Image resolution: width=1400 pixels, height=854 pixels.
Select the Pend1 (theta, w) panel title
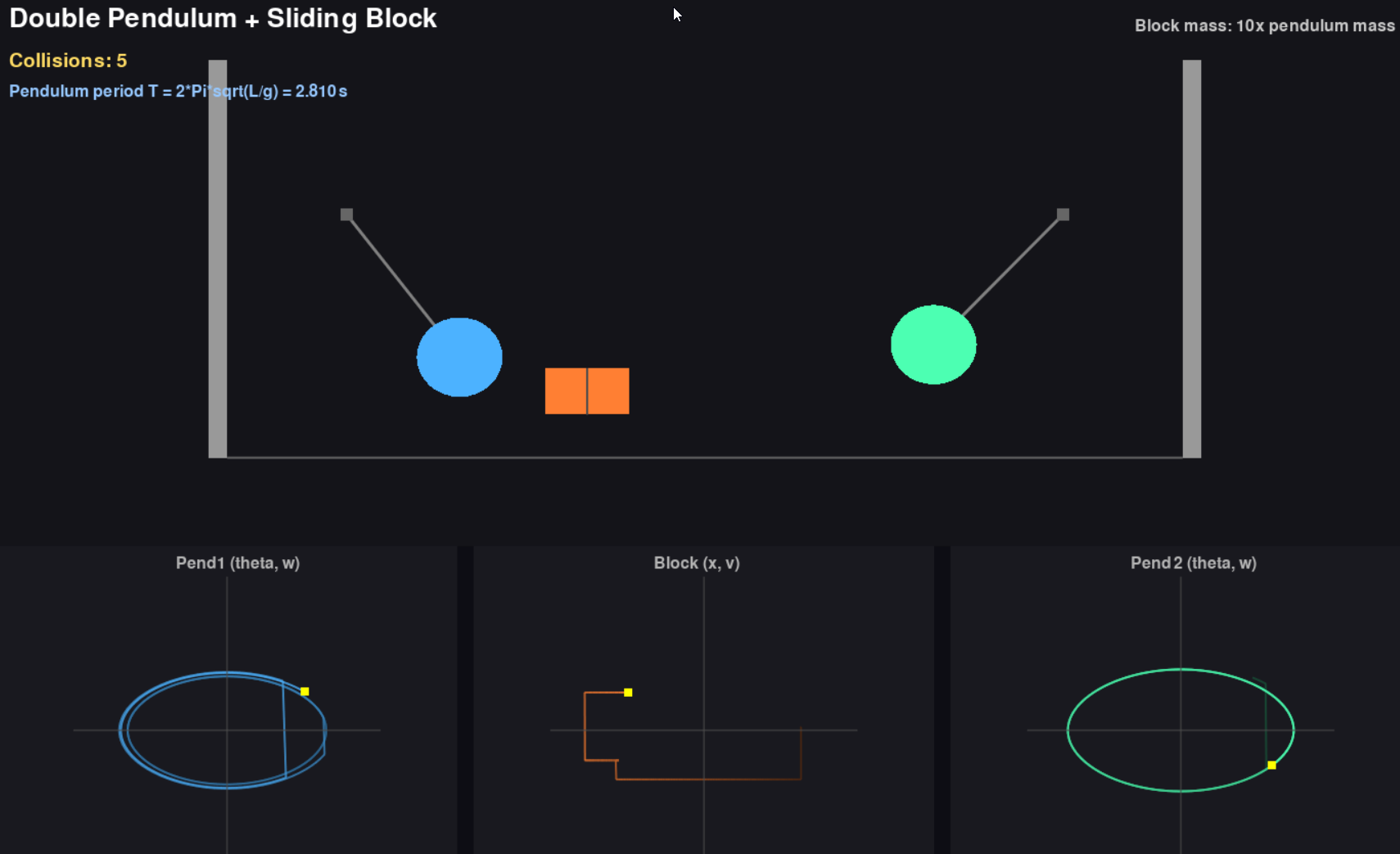coord(237,563)
